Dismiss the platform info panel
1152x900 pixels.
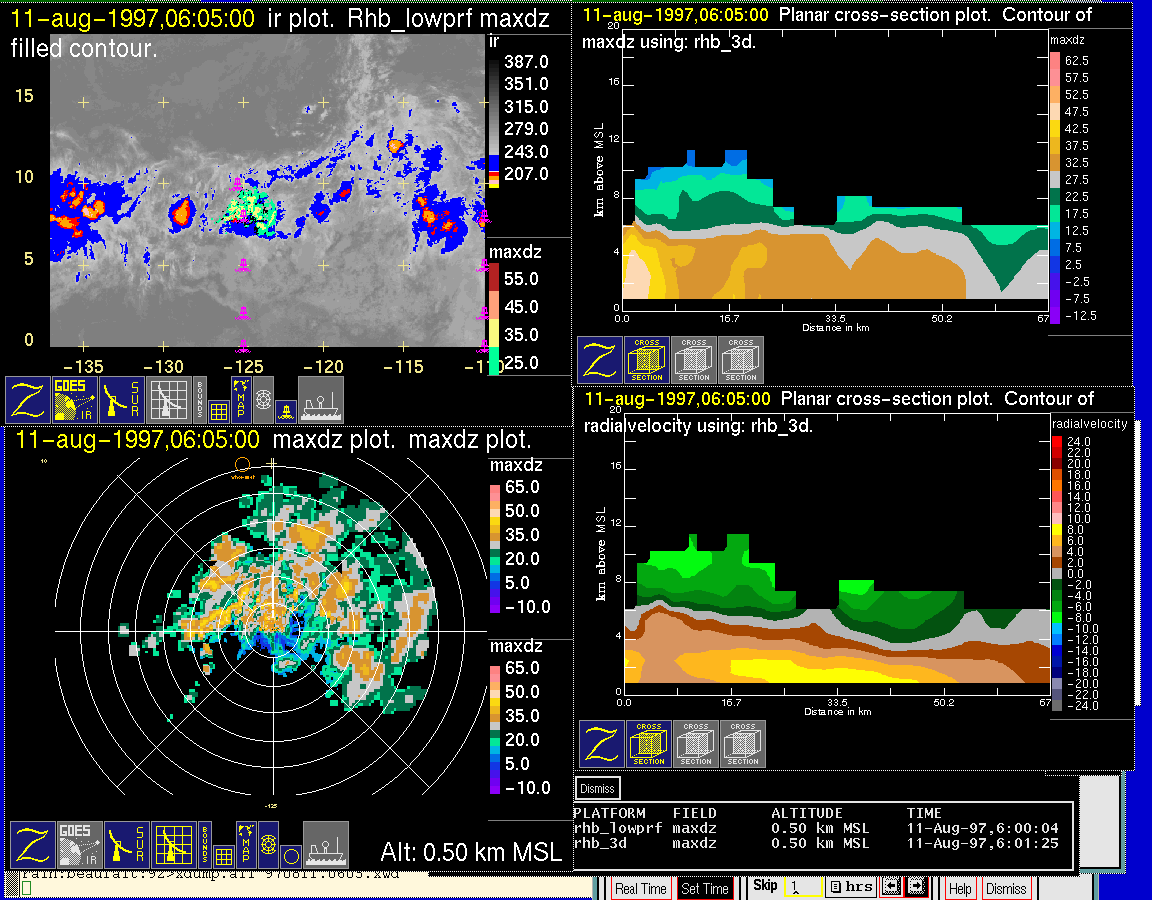(597, 788)
